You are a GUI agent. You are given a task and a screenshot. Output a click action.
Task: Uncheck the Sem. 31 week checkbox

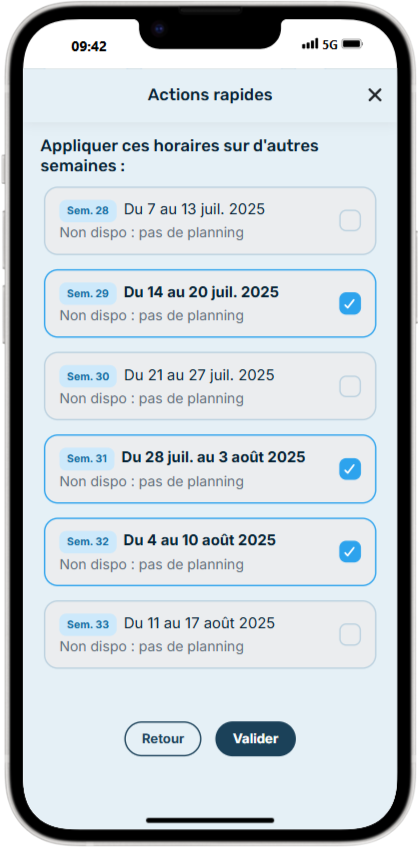(x=350, y=469)
